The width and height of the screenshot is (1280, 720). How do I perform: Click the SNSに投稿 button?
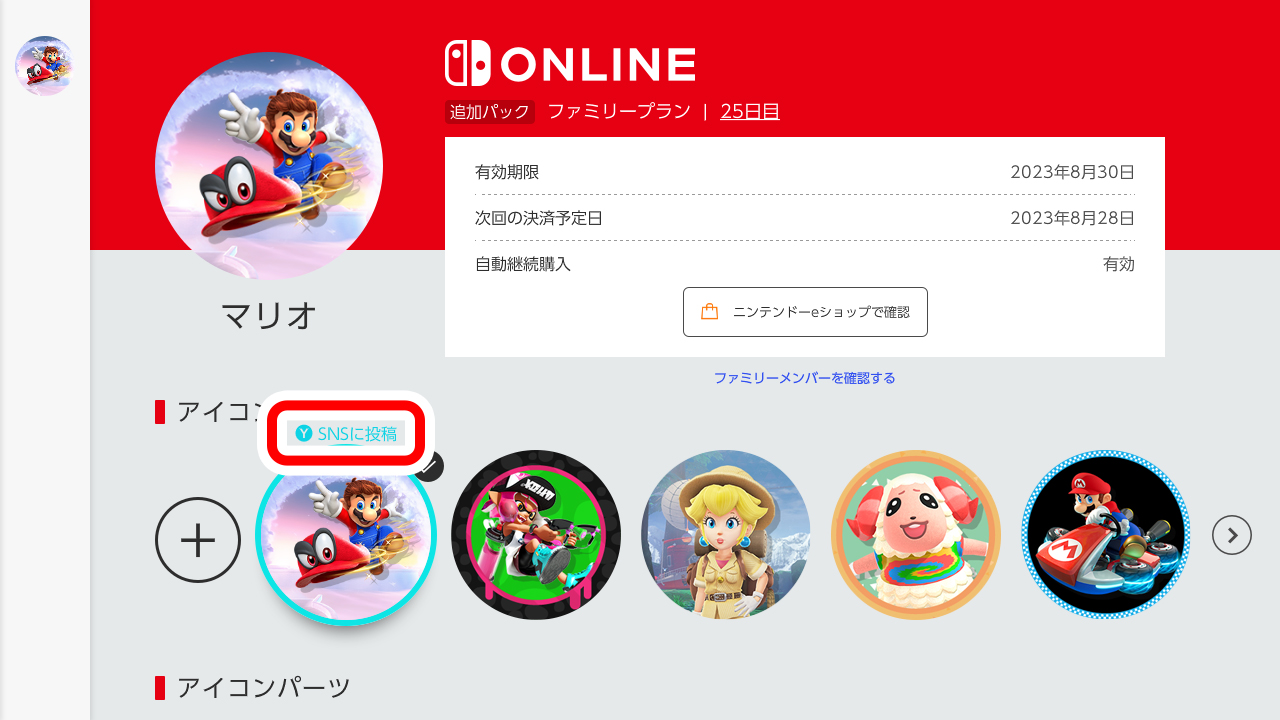click(346, 433)
